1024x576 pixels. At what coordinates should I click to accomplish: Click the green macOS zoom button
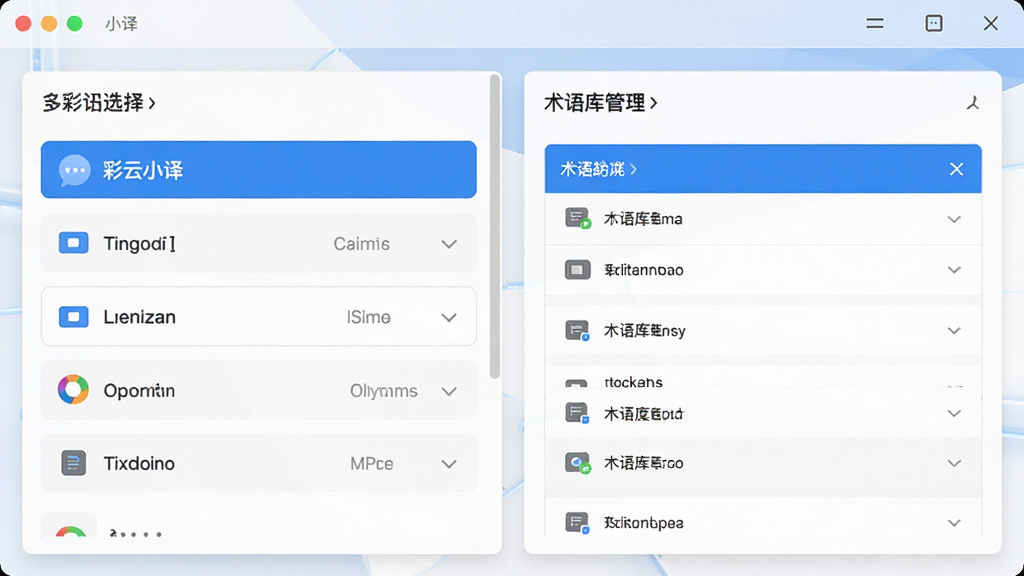75,24
